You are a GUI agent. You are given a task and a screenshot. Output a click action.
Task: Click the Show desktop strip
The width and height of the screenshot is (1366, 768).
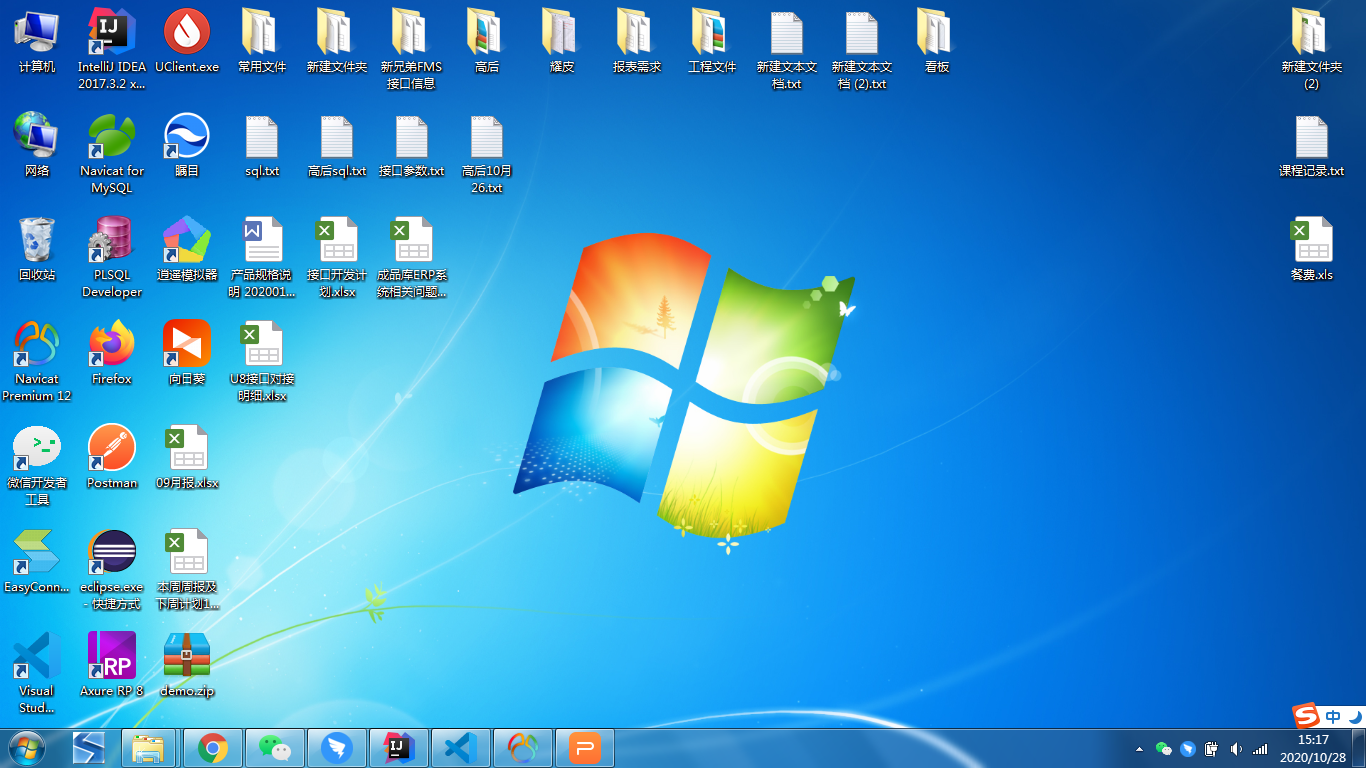[1359, 748]
